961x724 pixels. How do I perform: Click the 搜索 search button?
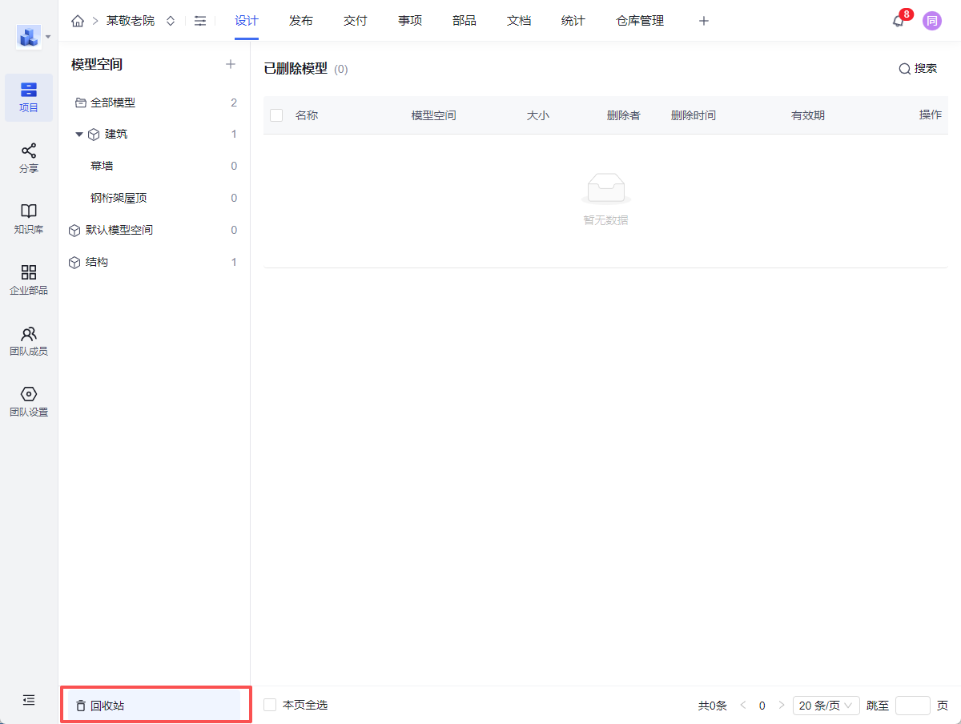point(917,69)
